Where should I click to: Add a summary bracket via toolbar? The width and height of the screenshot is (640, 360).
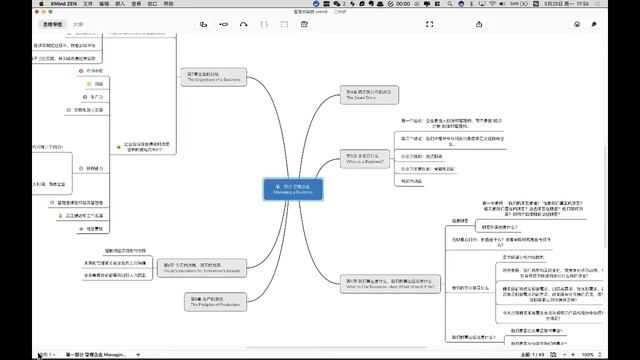click(x=264, y=24)
